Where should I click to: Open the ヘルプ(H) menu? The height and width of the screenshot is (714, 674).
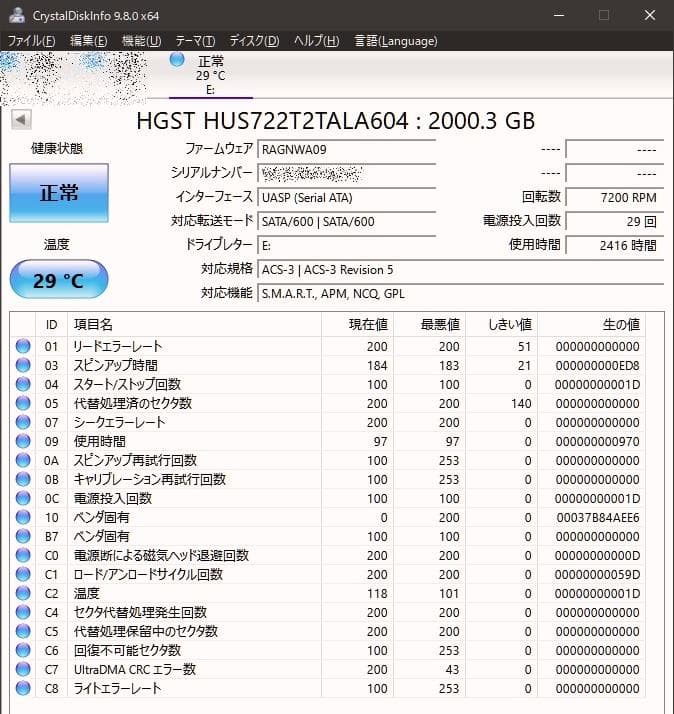click(x=317, y=41)
